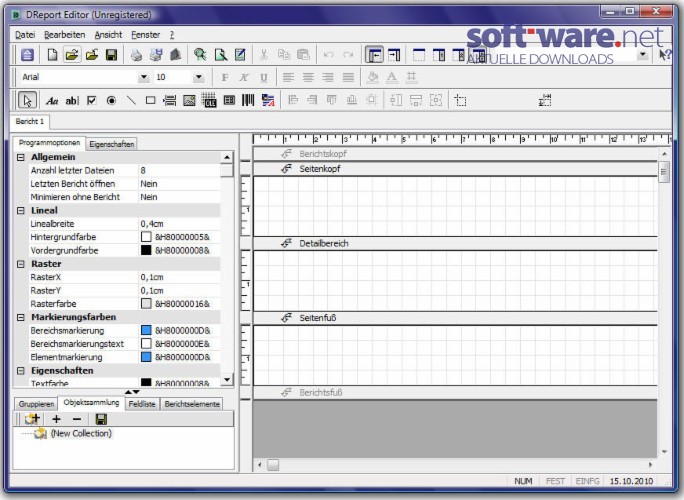
Task: Apply bold formatting with F button
Action: 225,78
